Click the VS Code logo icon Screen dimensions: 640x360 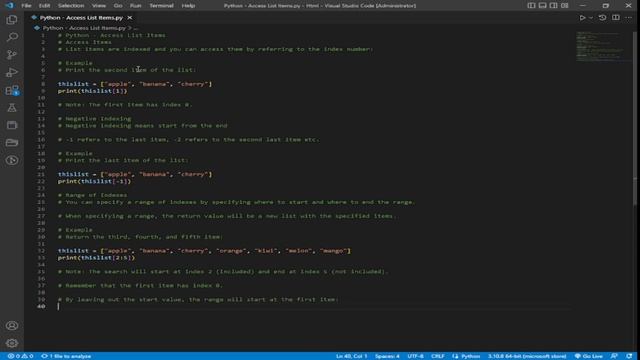tap(9, 5)
